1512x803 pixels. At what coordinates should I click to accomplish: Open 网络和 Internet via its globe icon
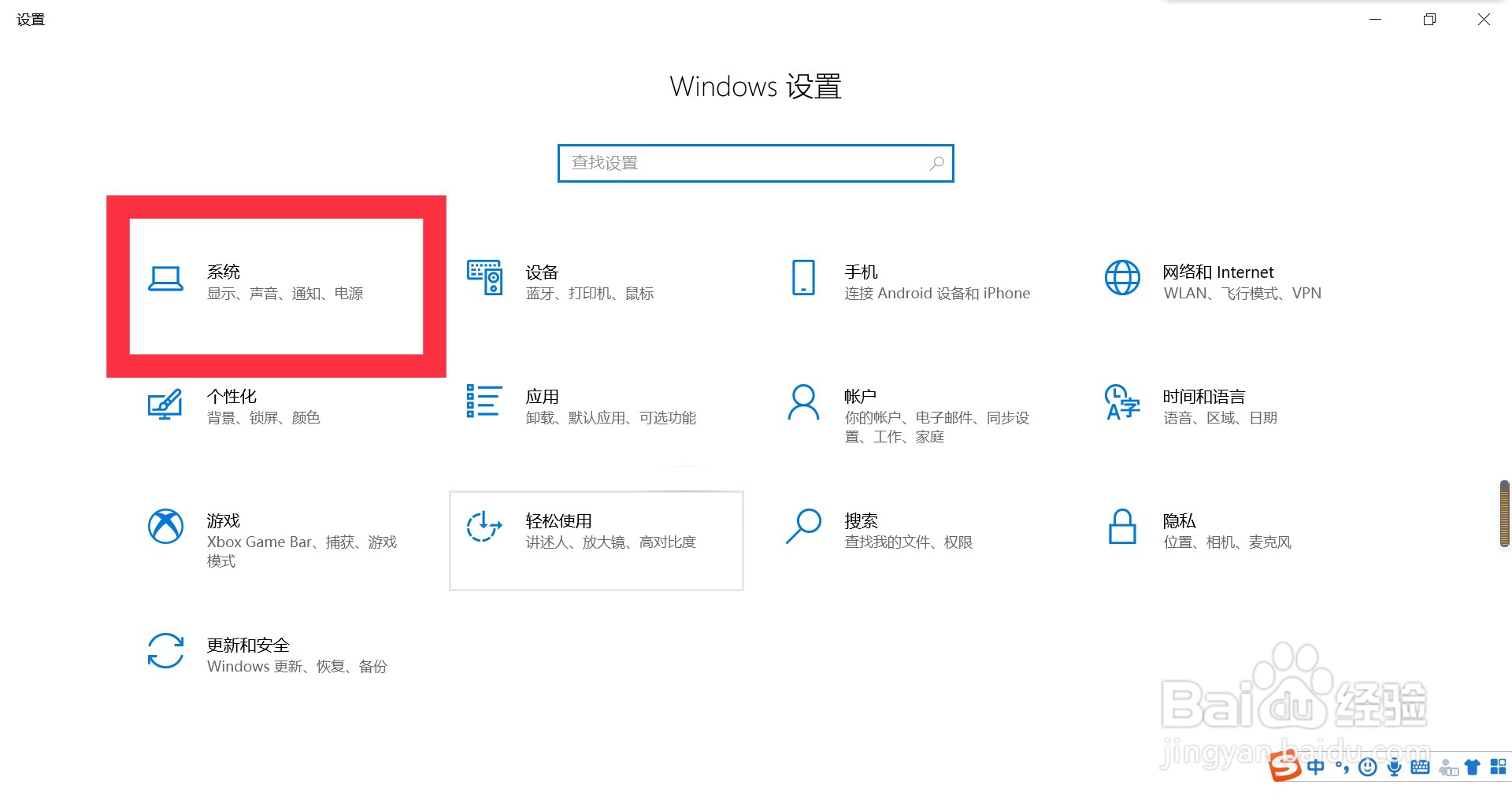pos(1121,278)
